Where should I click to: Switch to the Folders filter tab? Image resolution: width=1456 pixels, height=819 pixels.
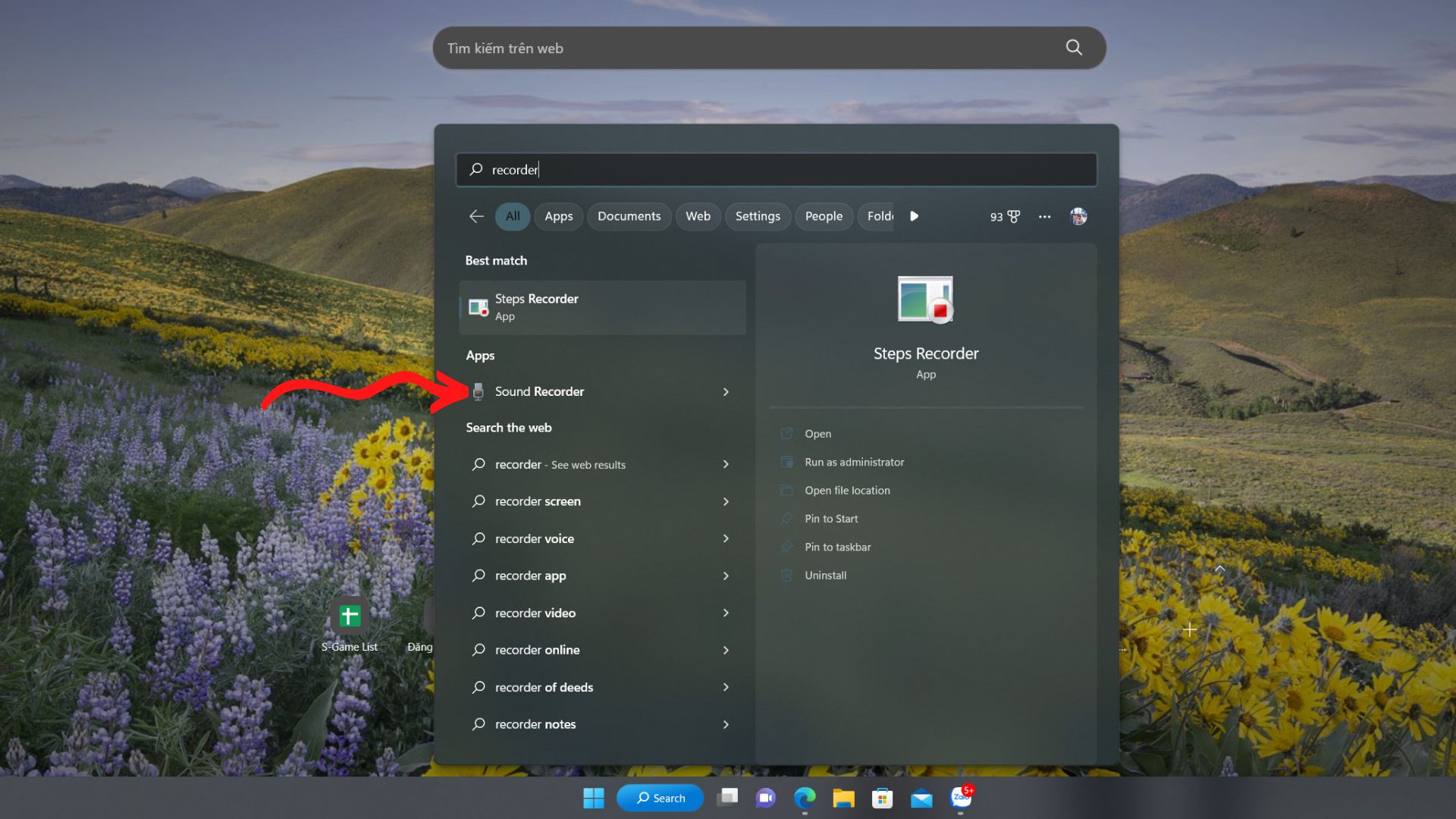(877, 216)
